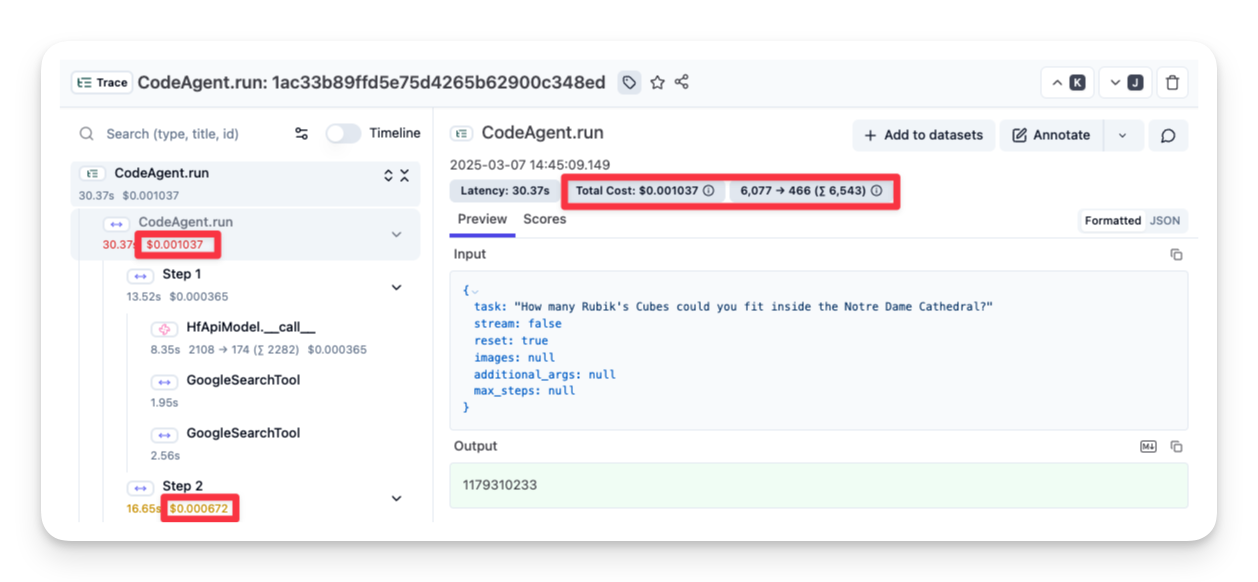Open the search filter settings icon

tap(301, 134)
